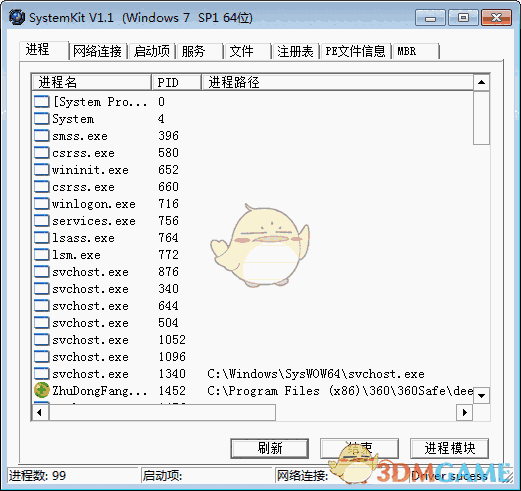Select icon of svchost.exe PID 1052
This screenshot has height=491, width=521.
[42, 340]
